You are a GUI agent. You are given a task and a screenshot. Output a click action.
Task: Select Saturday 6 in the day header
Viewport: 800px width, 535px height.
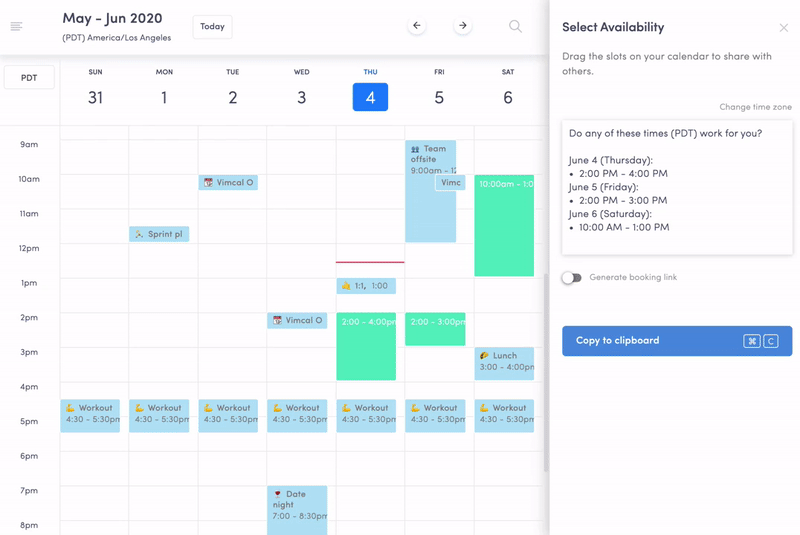[508, 97]
